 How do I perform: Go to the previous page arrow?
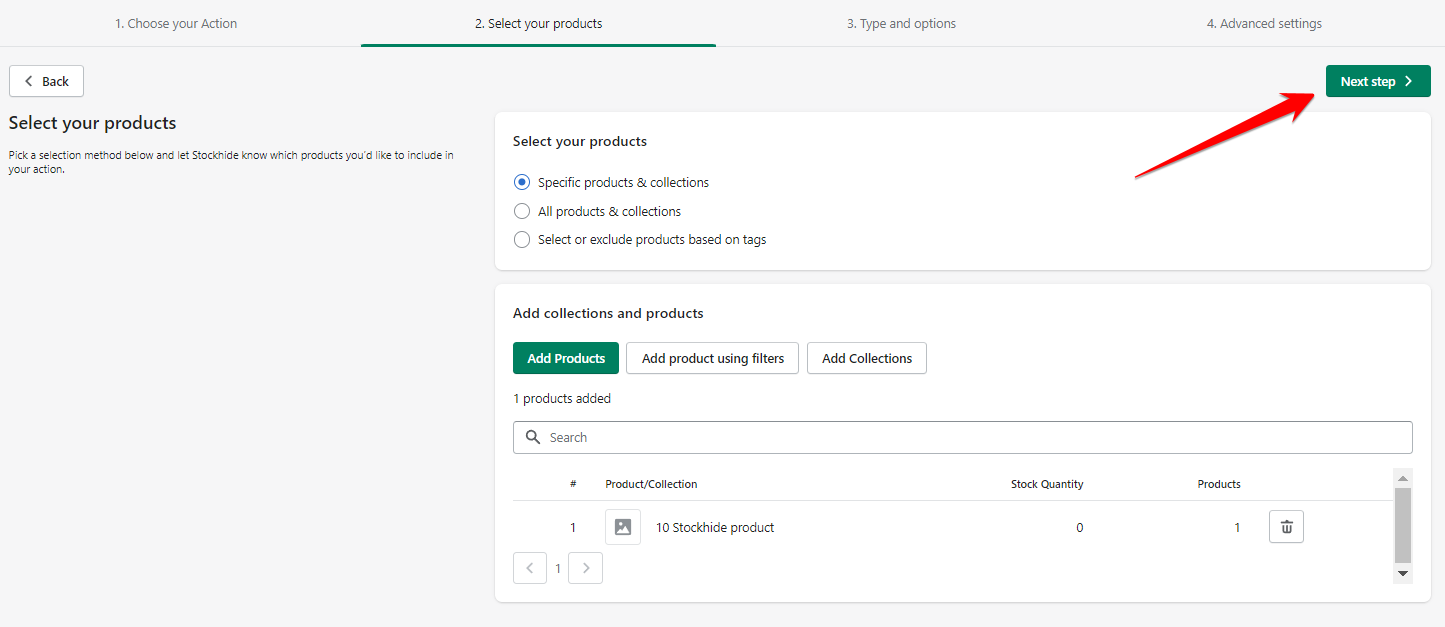[530, 568]
